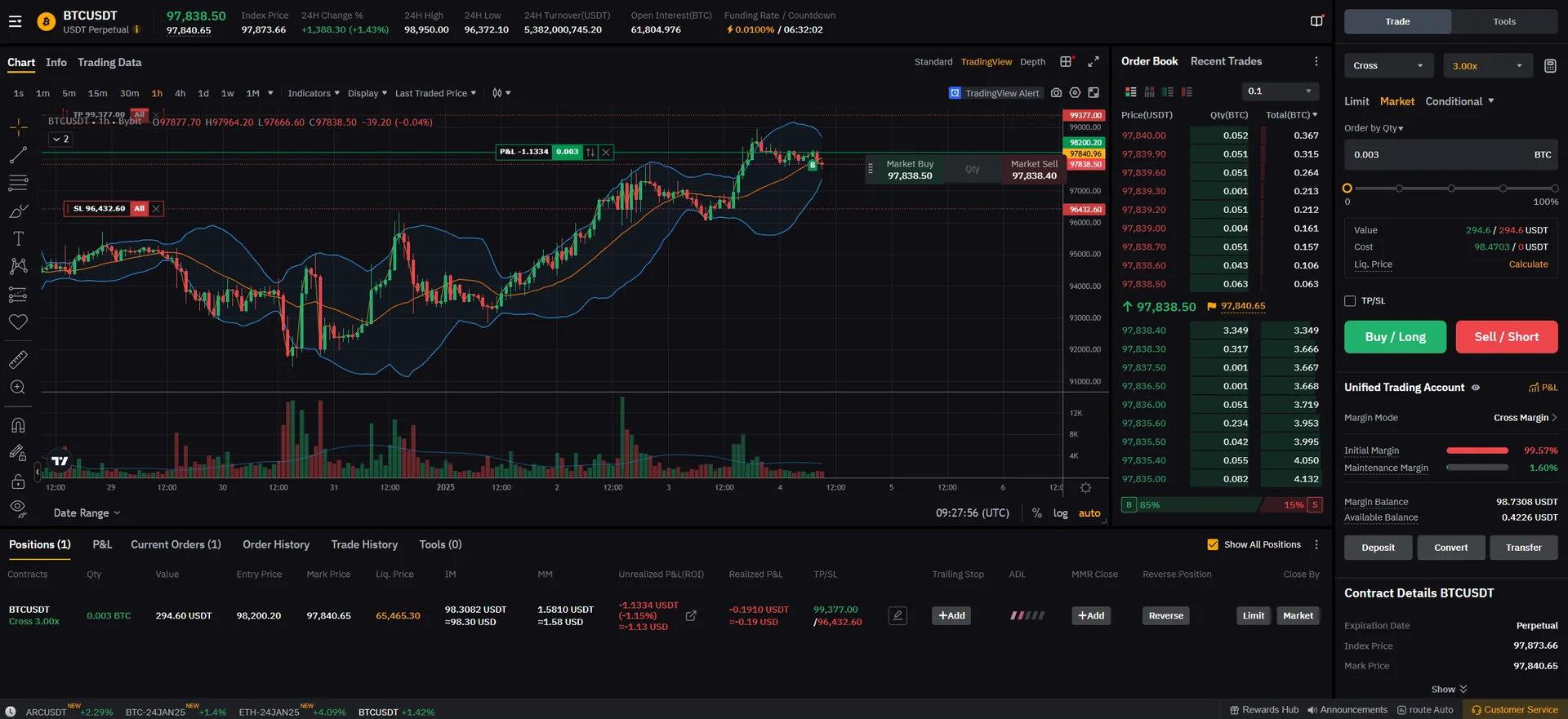Click the edit TP/SL pencil icon
1568x719 pixels.
coord(898,615)
